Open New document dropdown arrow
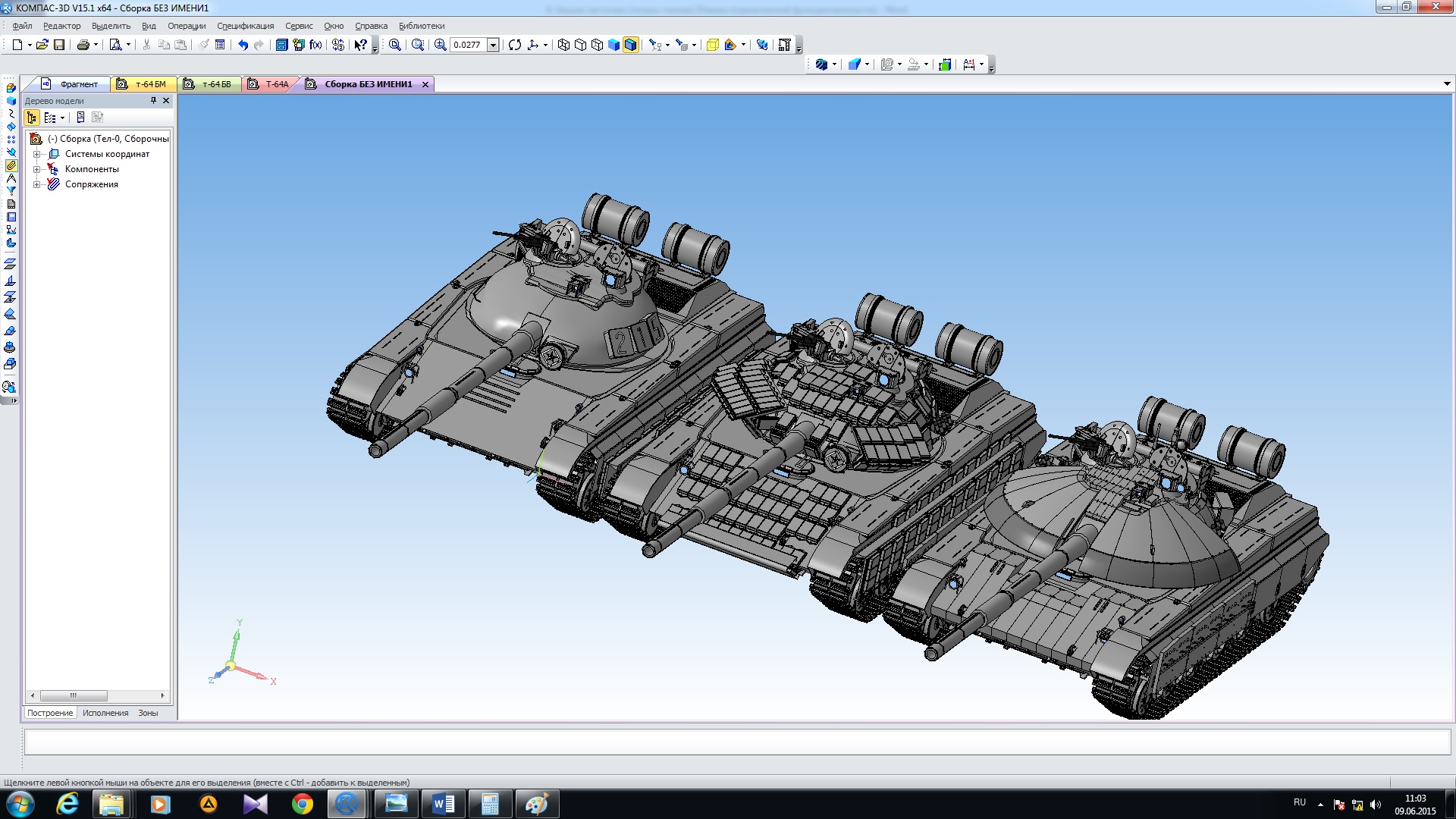This screenshot has width=1456, height=819. point(30,45)
